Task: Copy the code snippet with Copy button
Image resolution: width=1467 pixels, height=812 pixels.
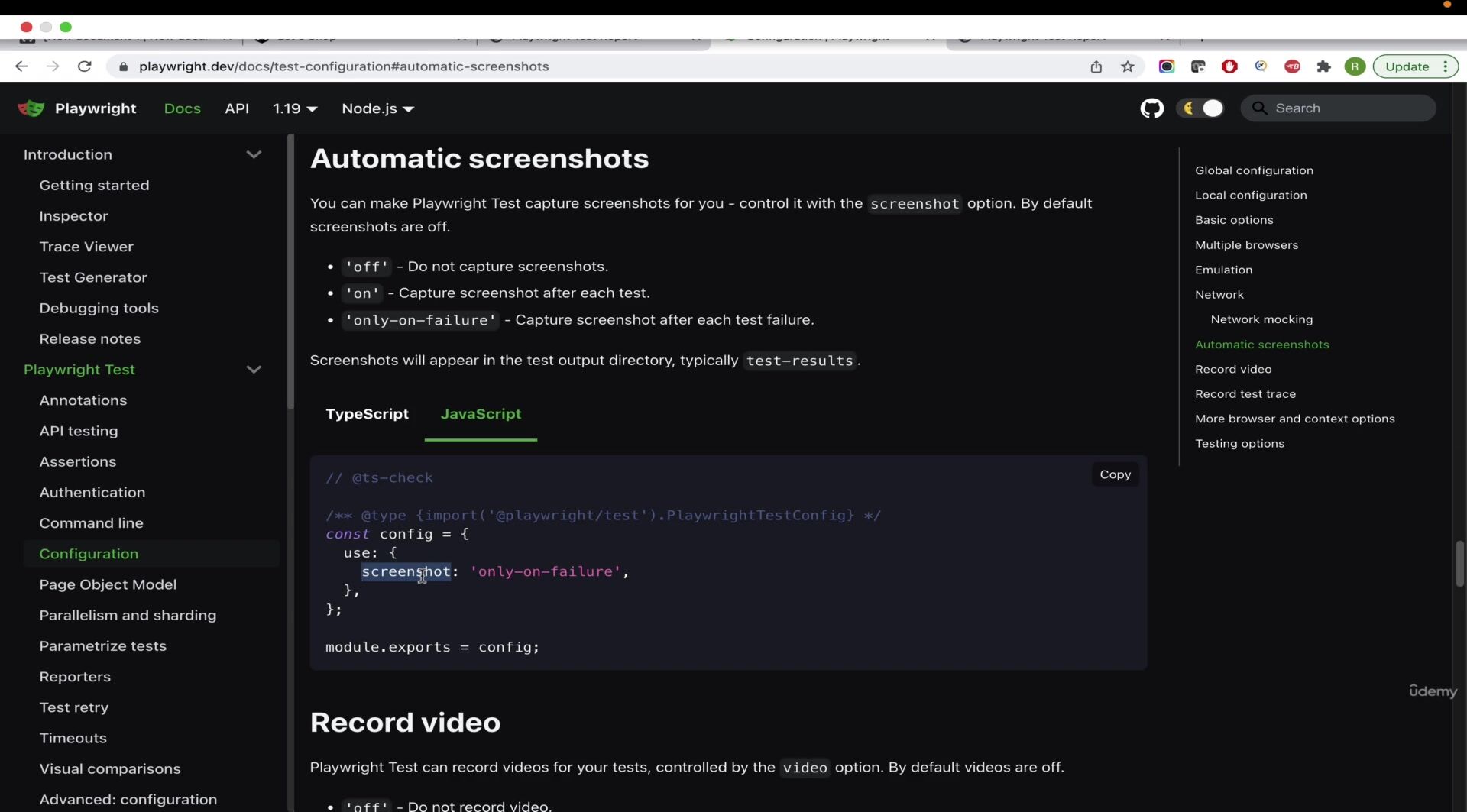Action: [1115, 474]
